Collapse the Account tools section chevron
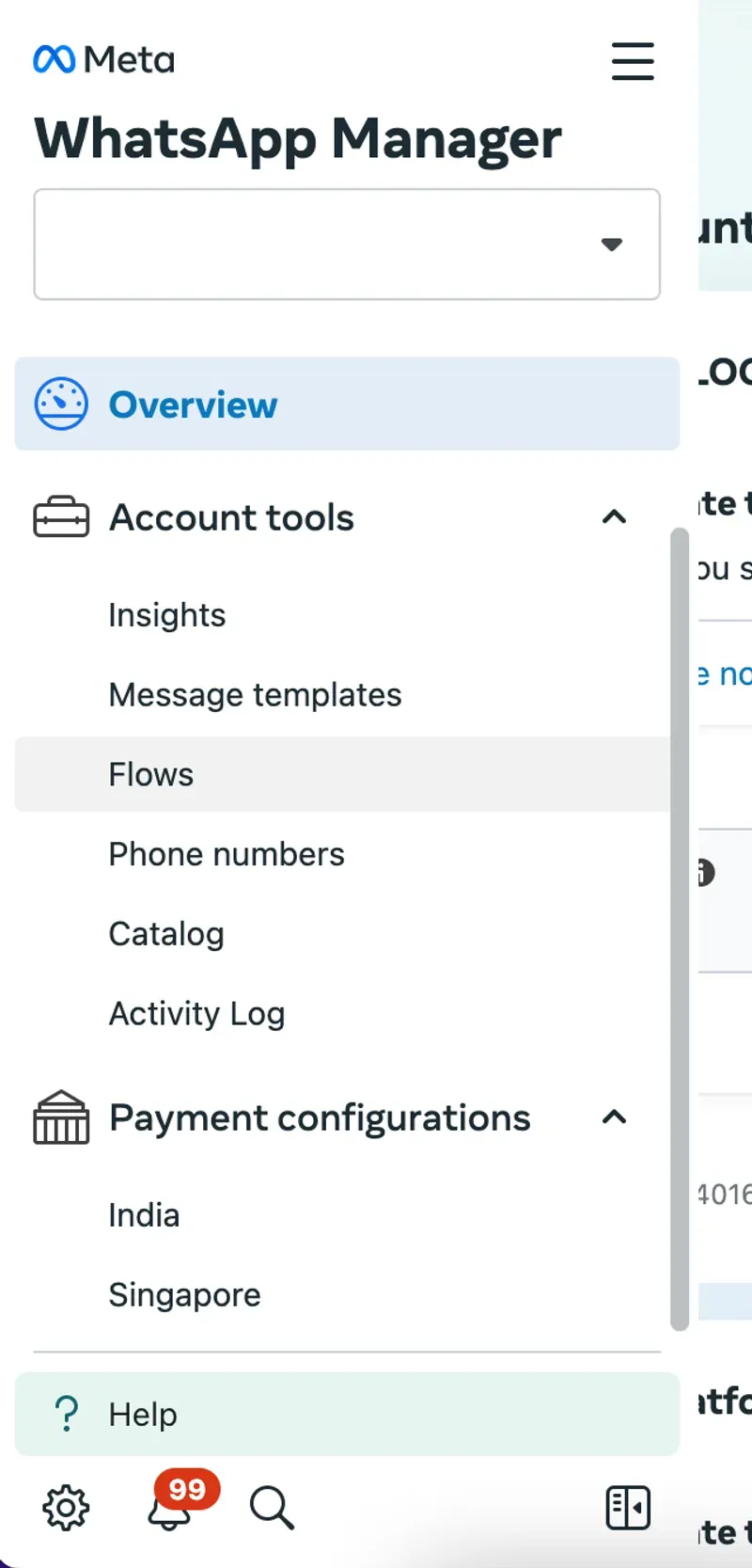The height and width of the screenshot is (1568, 752). (x=614, y=516)
